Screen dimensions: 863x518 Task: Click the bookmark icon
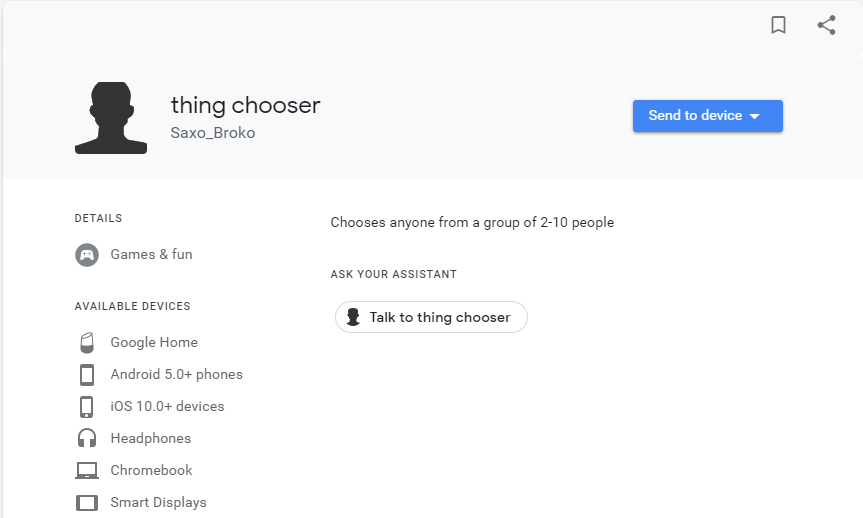[x=778, y=26]
